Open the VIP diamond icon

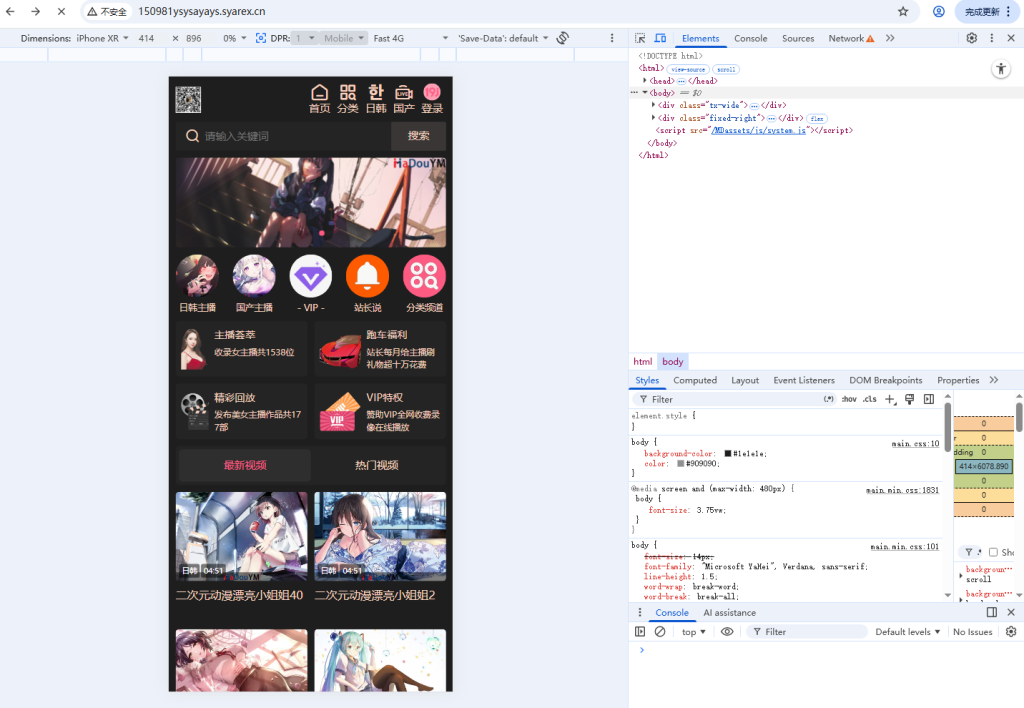pyautogui.click(x=310, y=276)
